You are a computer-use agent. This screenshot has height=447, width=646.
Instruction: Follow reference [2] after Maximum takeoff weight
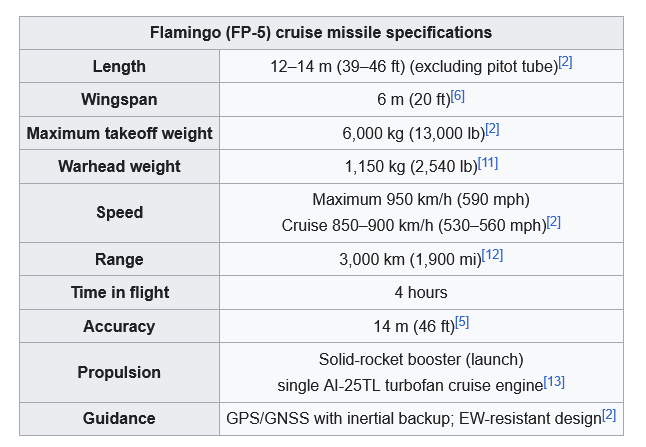492,129
